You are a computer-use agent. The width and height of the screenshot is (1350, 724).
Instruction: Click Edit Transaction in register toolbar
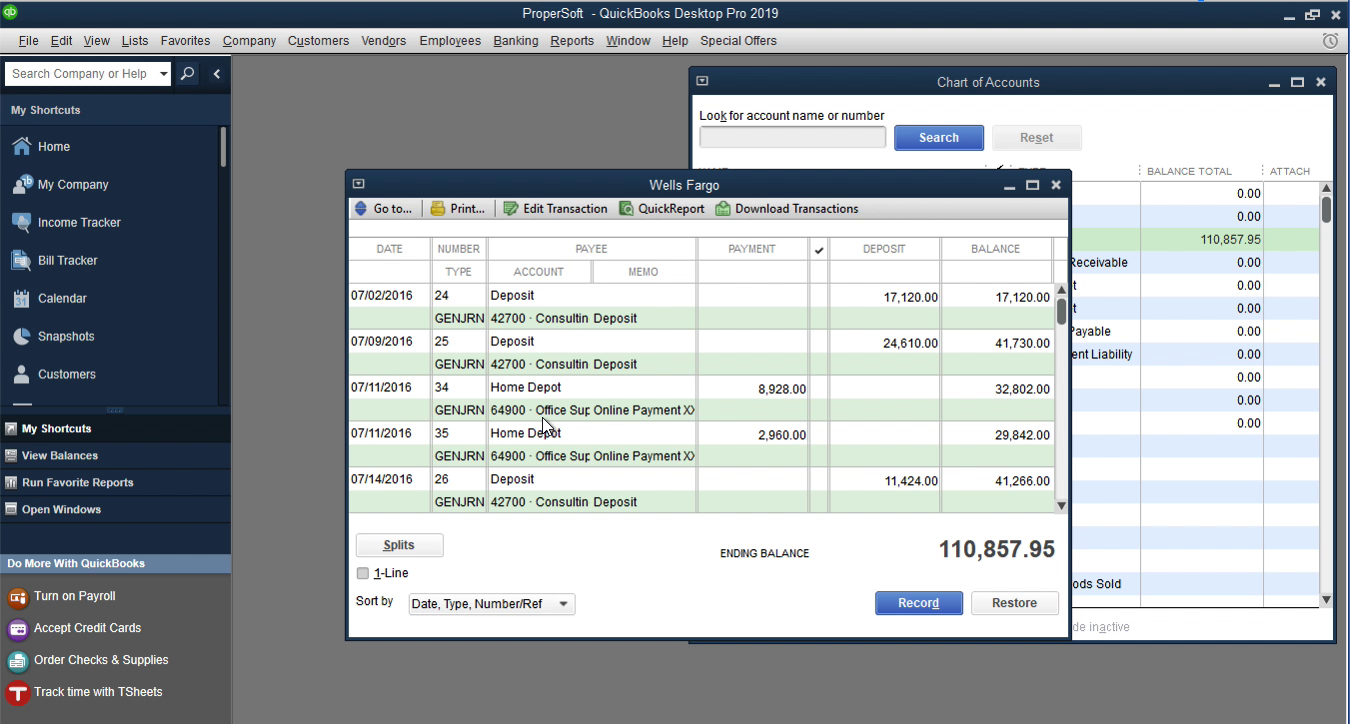[x=555, y=208]
